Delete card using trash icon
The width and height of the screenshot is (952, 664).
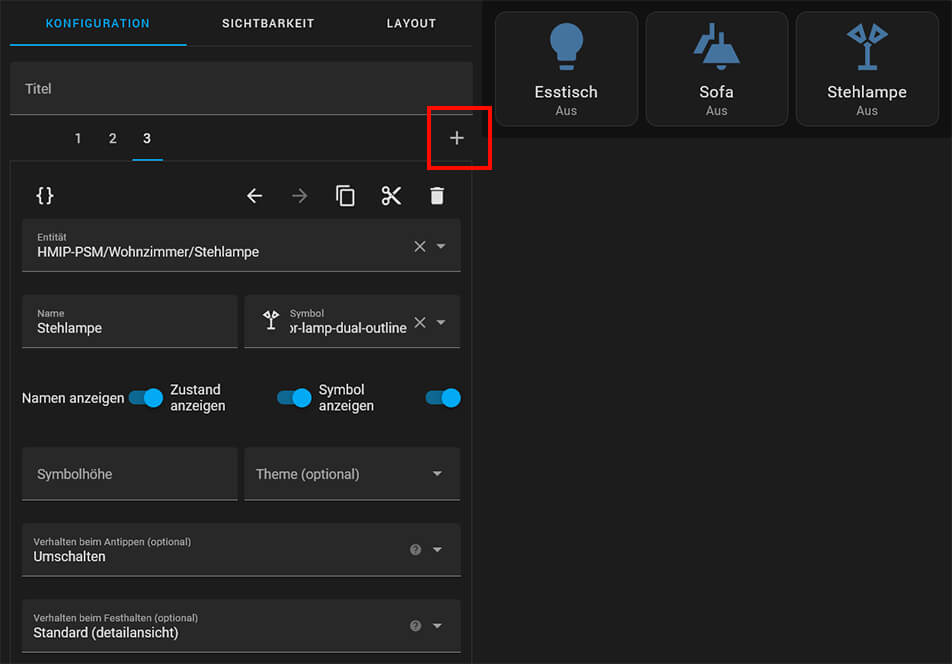click(437, 196)
